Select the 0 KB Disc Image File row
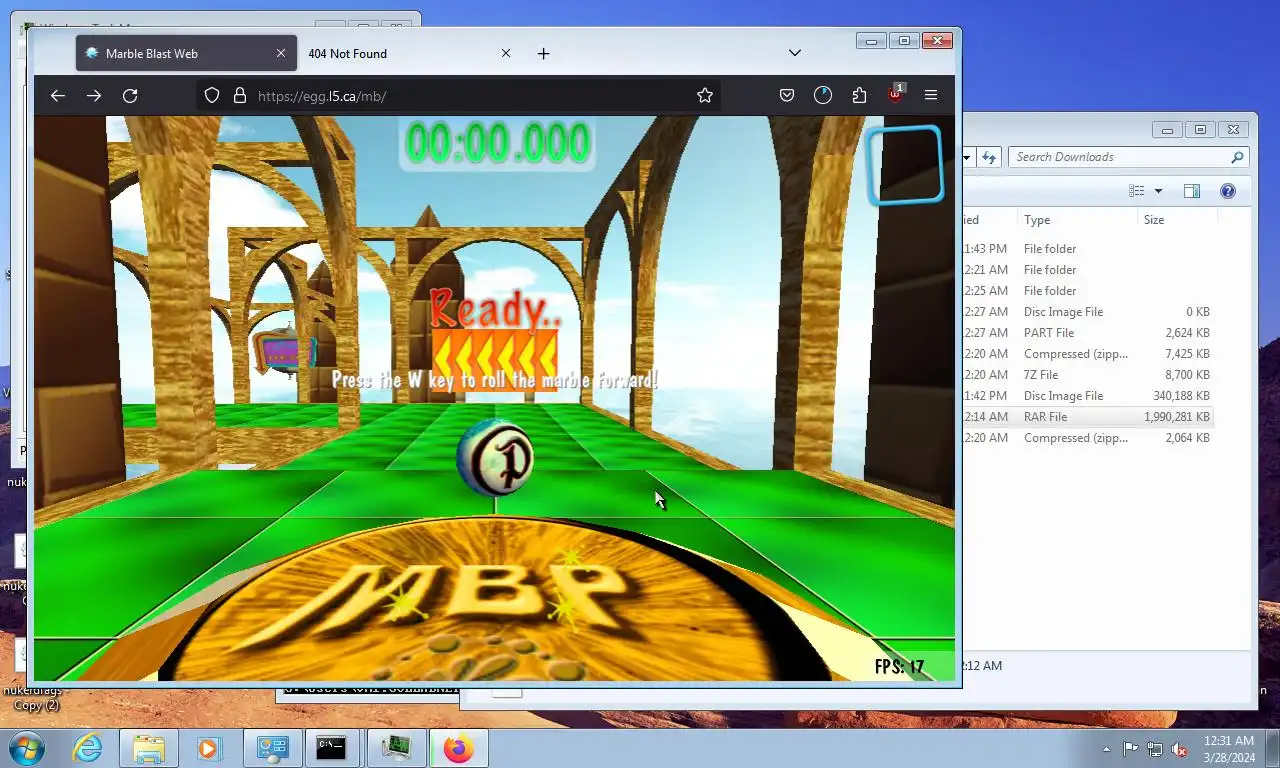 [1088, 312]
